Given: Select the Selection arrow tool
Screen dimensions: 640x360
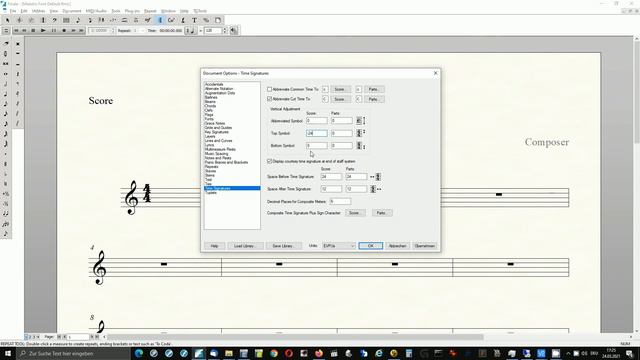Looking at the screenshot, I should (x=7, y=20).
